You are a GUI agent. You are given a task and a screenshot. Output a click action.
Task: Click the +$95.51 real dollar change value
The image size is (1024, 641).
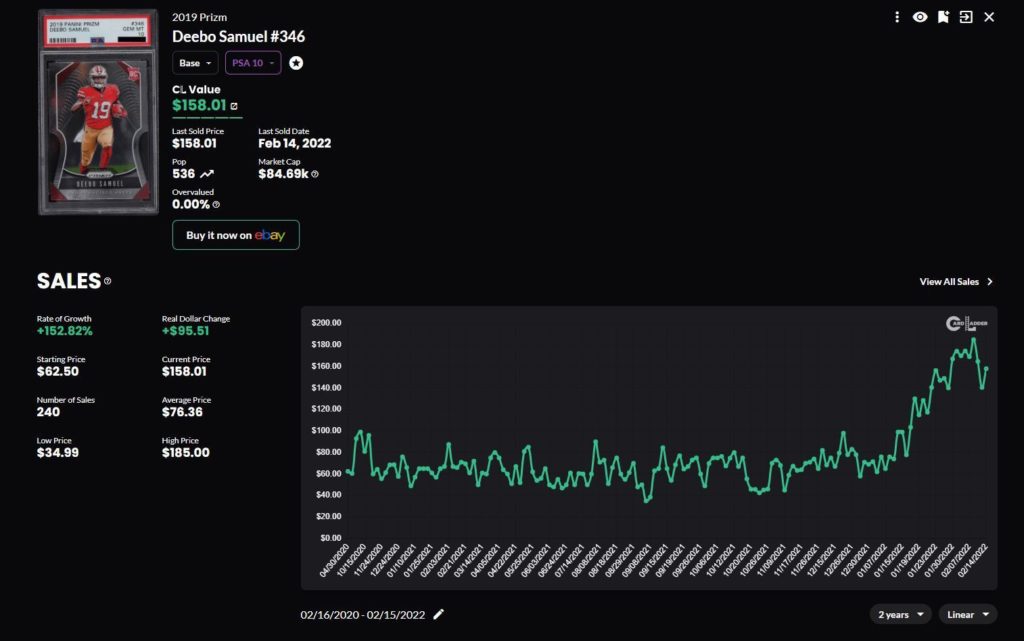point(185,331)
